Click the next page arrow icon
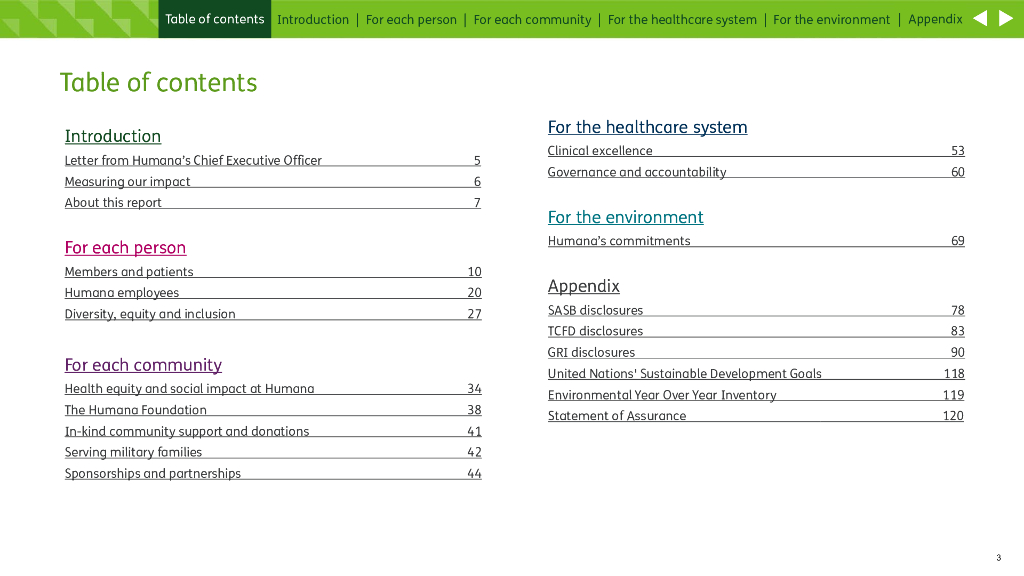This screenshot has height=576, width=1024. [x=1006, y=18]
